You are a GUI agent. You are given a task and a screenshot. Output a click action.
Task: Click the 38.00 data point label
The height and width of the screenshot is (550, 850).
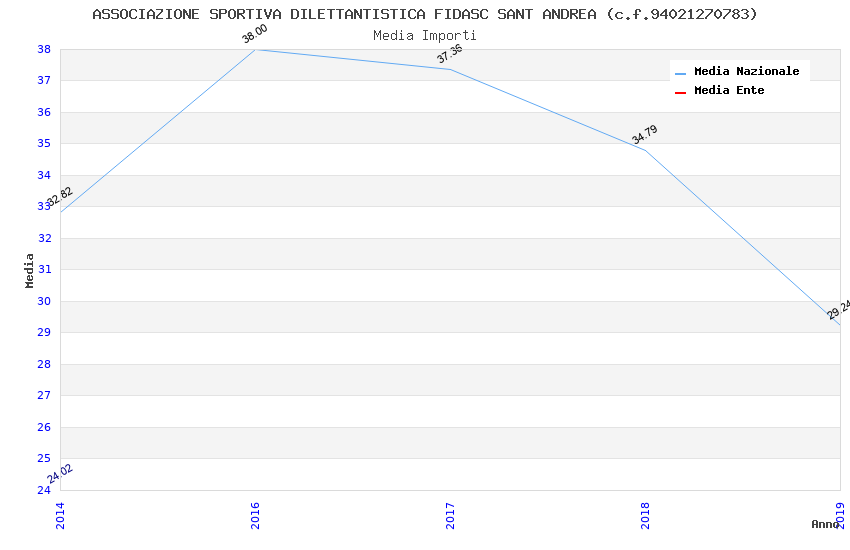pos(254,34)
